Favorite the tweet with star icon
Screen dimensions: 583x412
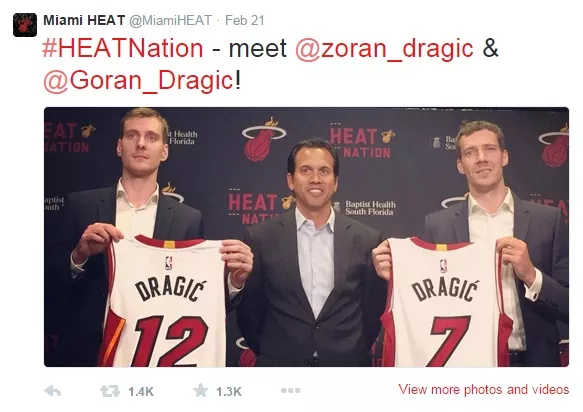click(201, 391)
